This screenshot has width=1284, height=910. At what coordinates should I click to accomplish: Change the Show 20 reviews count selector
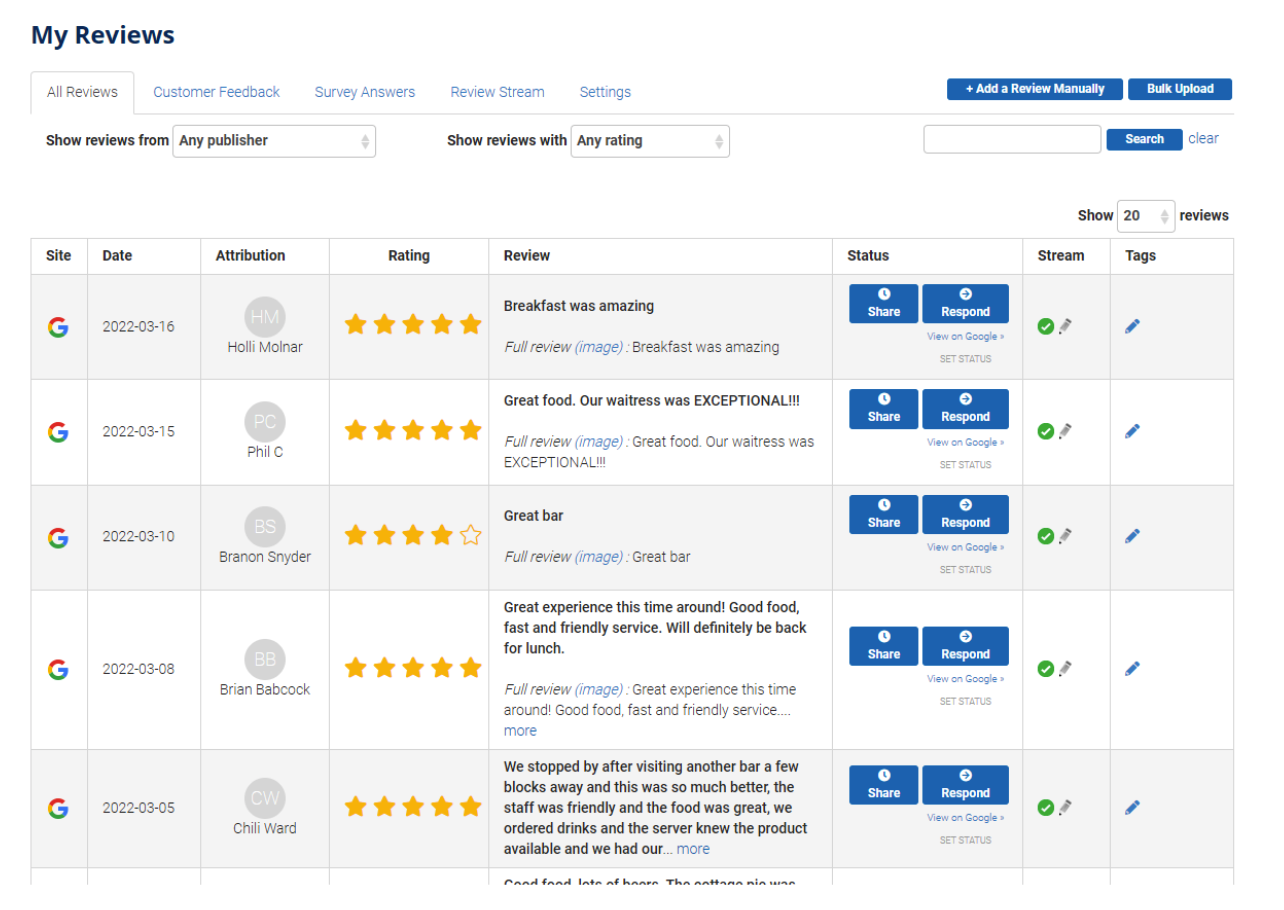(x=1146, y=216)
